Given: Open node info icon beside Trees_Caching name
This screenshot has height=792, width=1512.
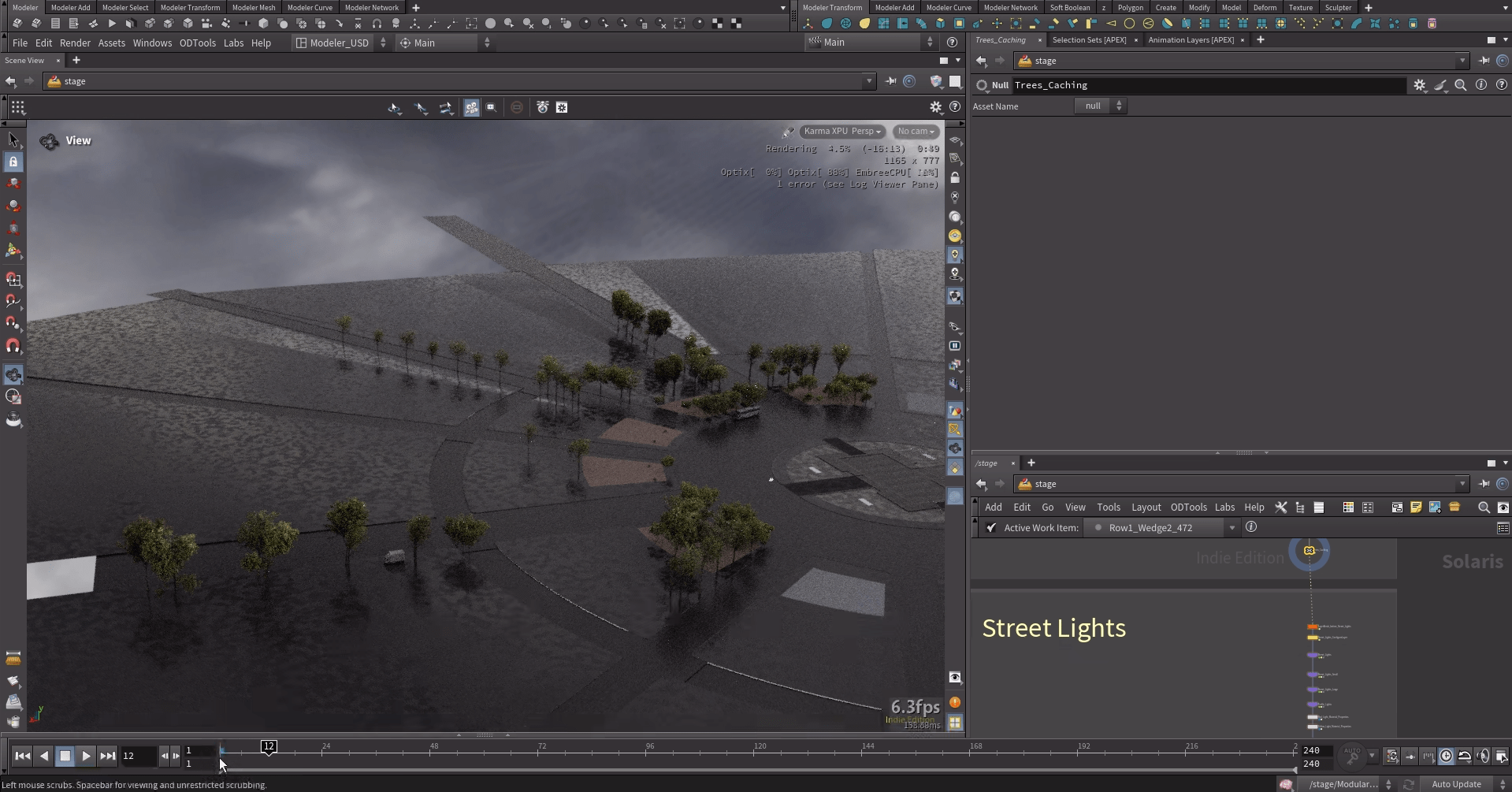Looking at the screenshot, I should point(1480,85).
